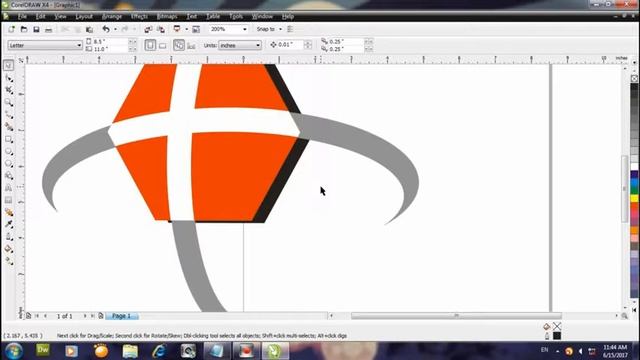Select the Outline pen tool
The width and height of the screenshot is (640, 360).
point(9,236)
